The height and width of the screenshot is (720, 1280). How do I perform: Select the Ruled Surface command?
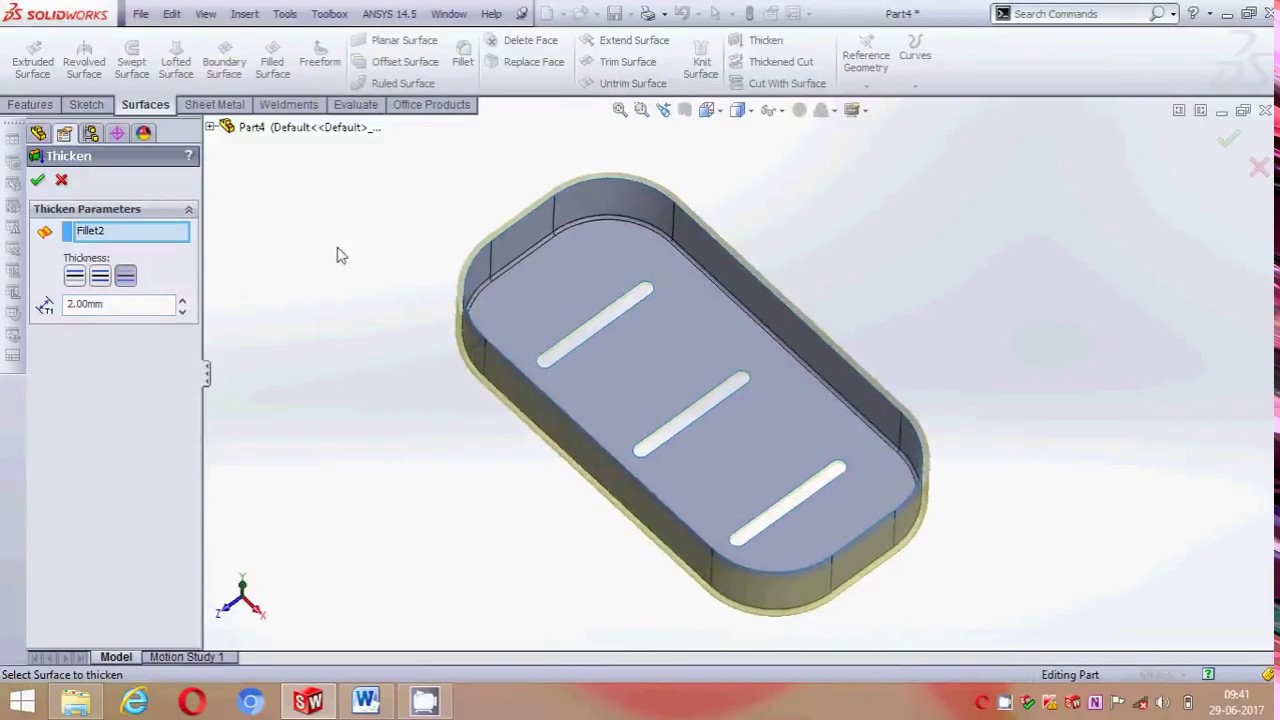[393, 83]
